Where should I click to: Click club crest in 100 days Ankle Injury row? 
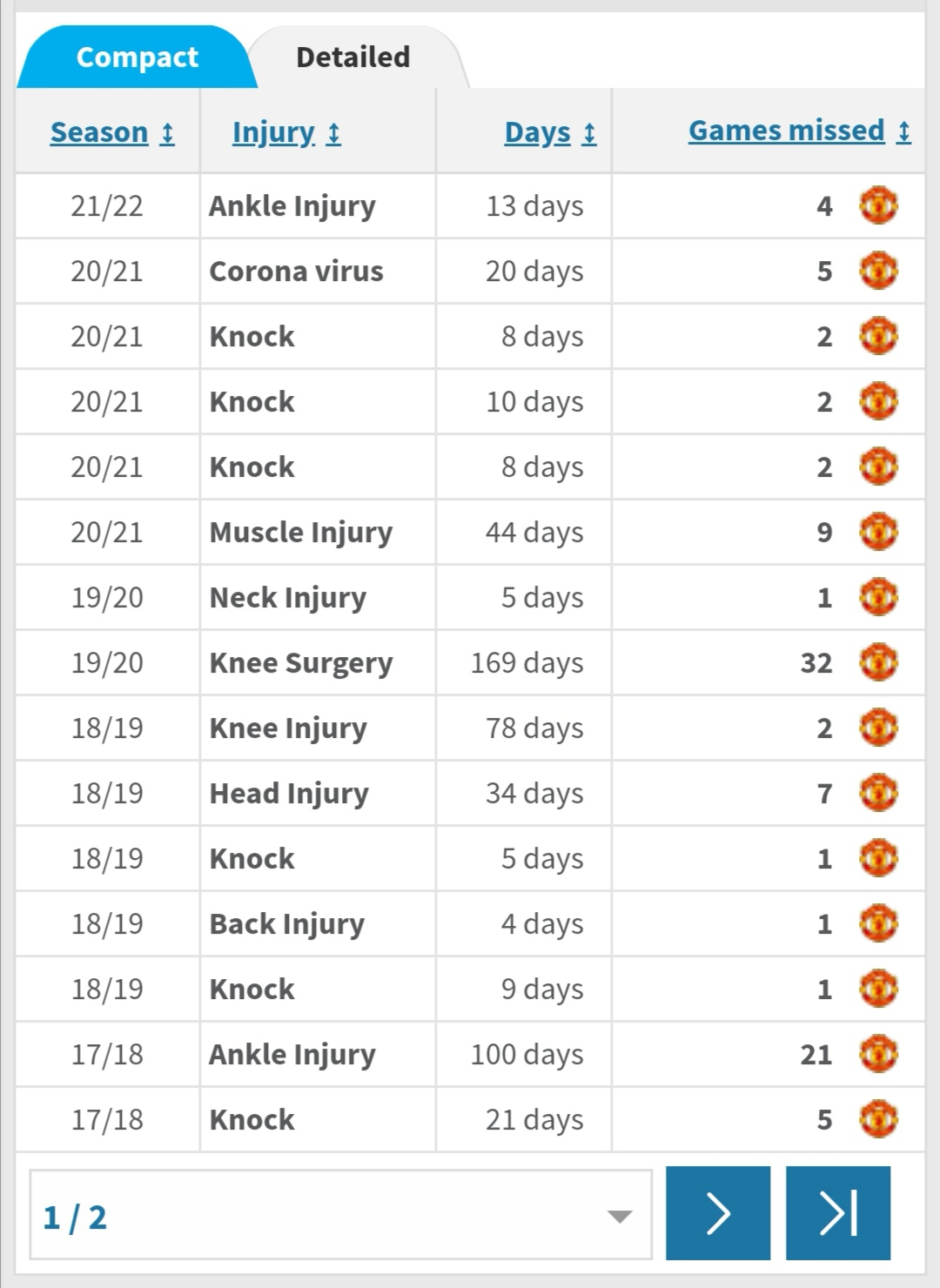pyautogui.click(x=878, y=1054)
